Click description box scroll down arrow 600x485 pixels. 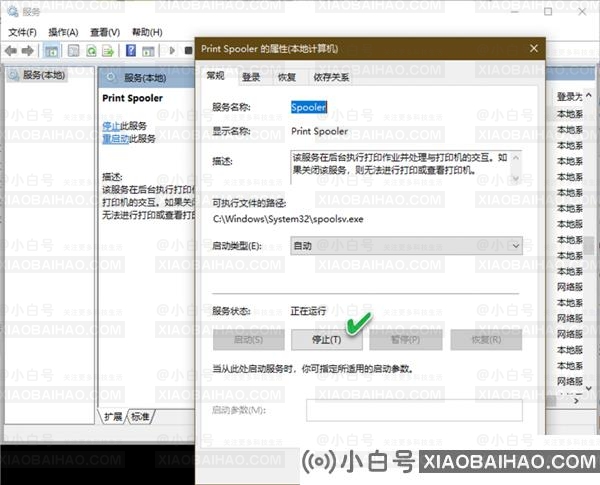(x=516, y=178)
